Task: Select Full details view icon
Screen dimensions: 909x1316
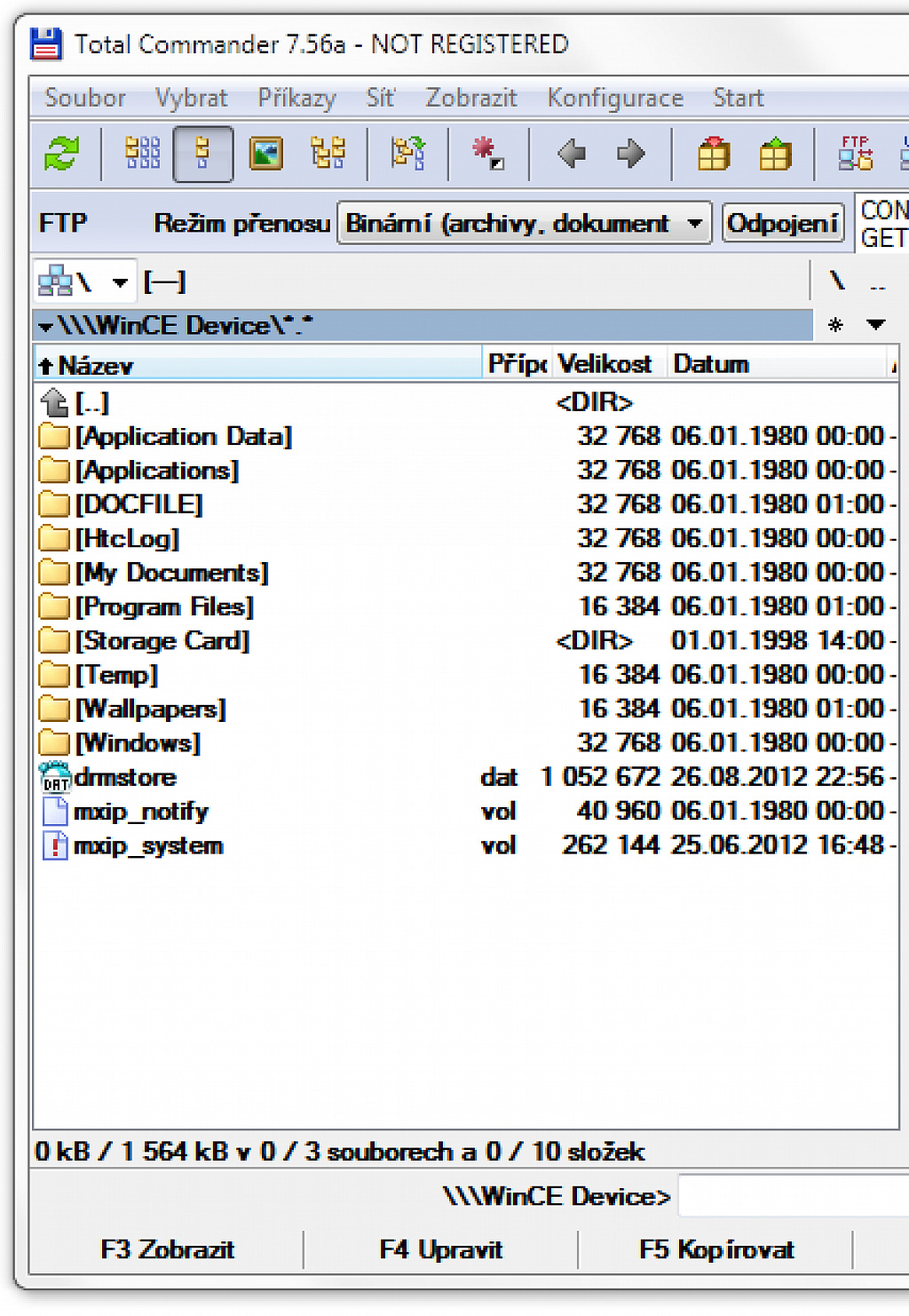Action: pyautogui.click(x=203, y=154)
